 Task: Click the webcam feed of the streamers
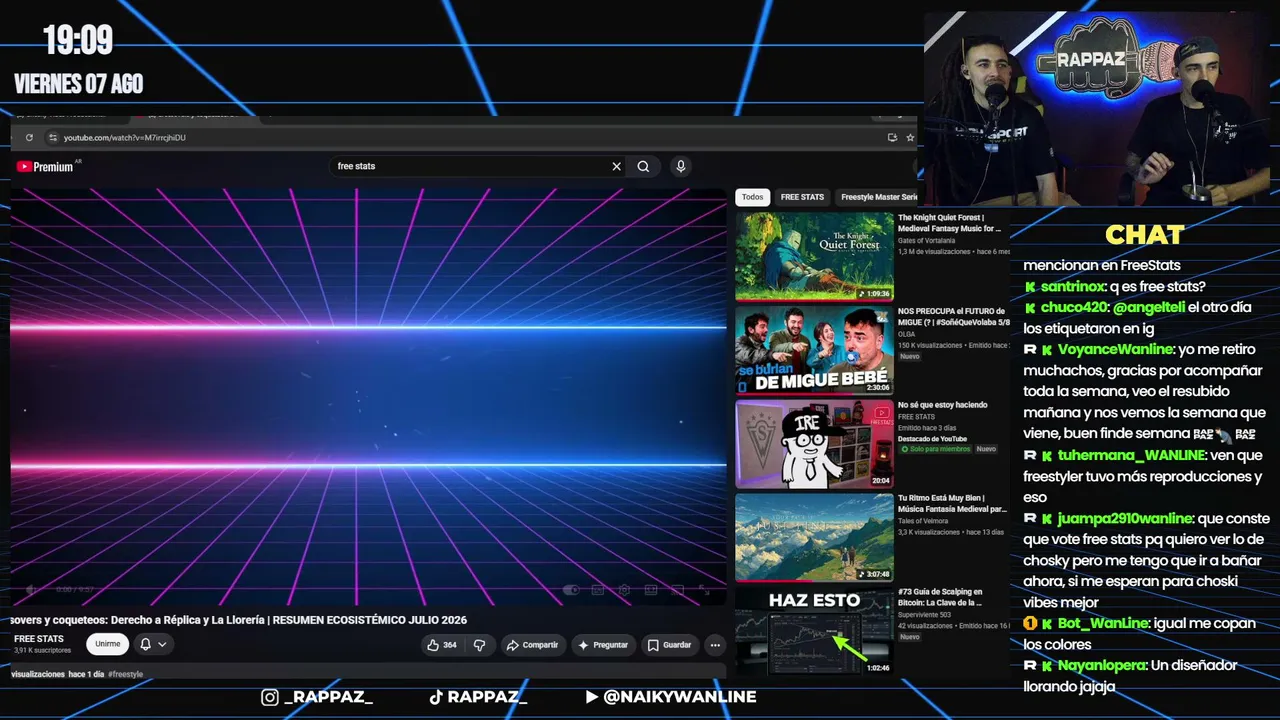1097,109
